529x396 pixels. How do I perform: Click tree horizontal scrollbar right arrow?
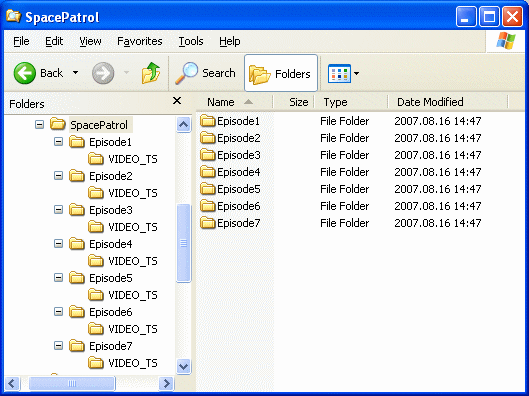point(166,384)
